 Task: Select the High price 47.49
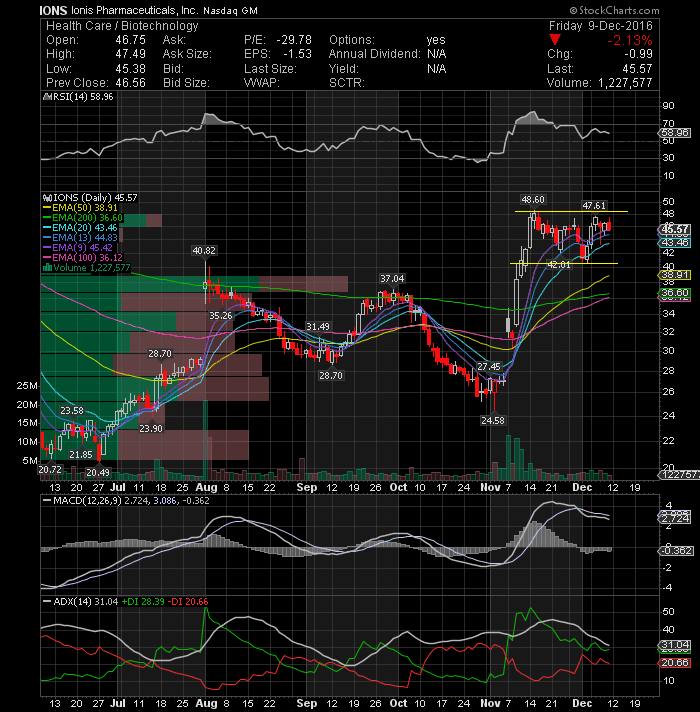130,54
